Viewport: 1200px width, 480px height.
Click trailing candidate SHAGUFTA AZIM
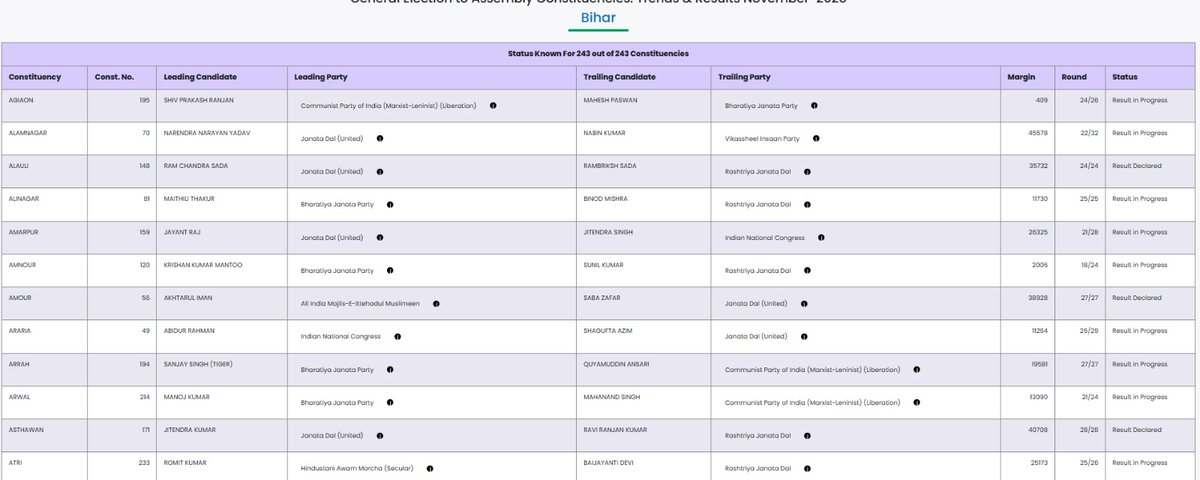click(608, 331)
